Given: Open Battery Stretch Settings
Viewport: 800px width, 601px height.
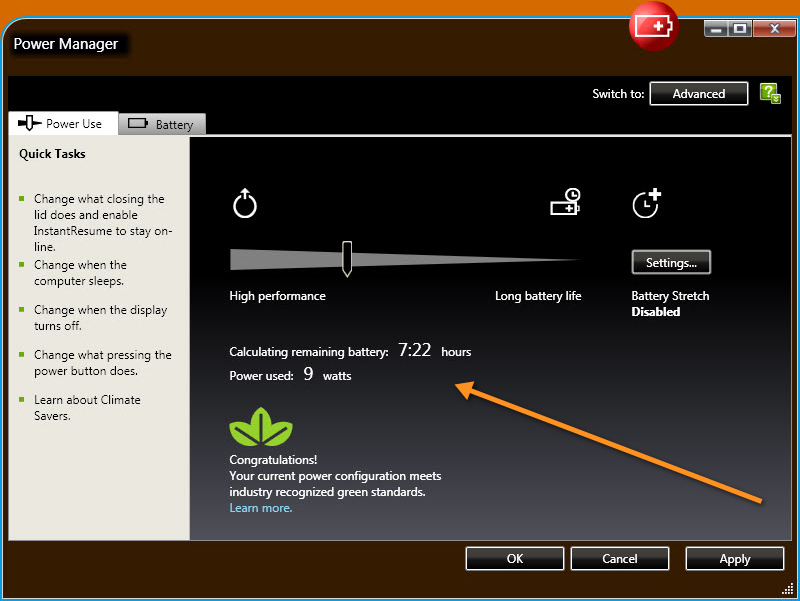Looking at the screenshot, I should 671,262.
